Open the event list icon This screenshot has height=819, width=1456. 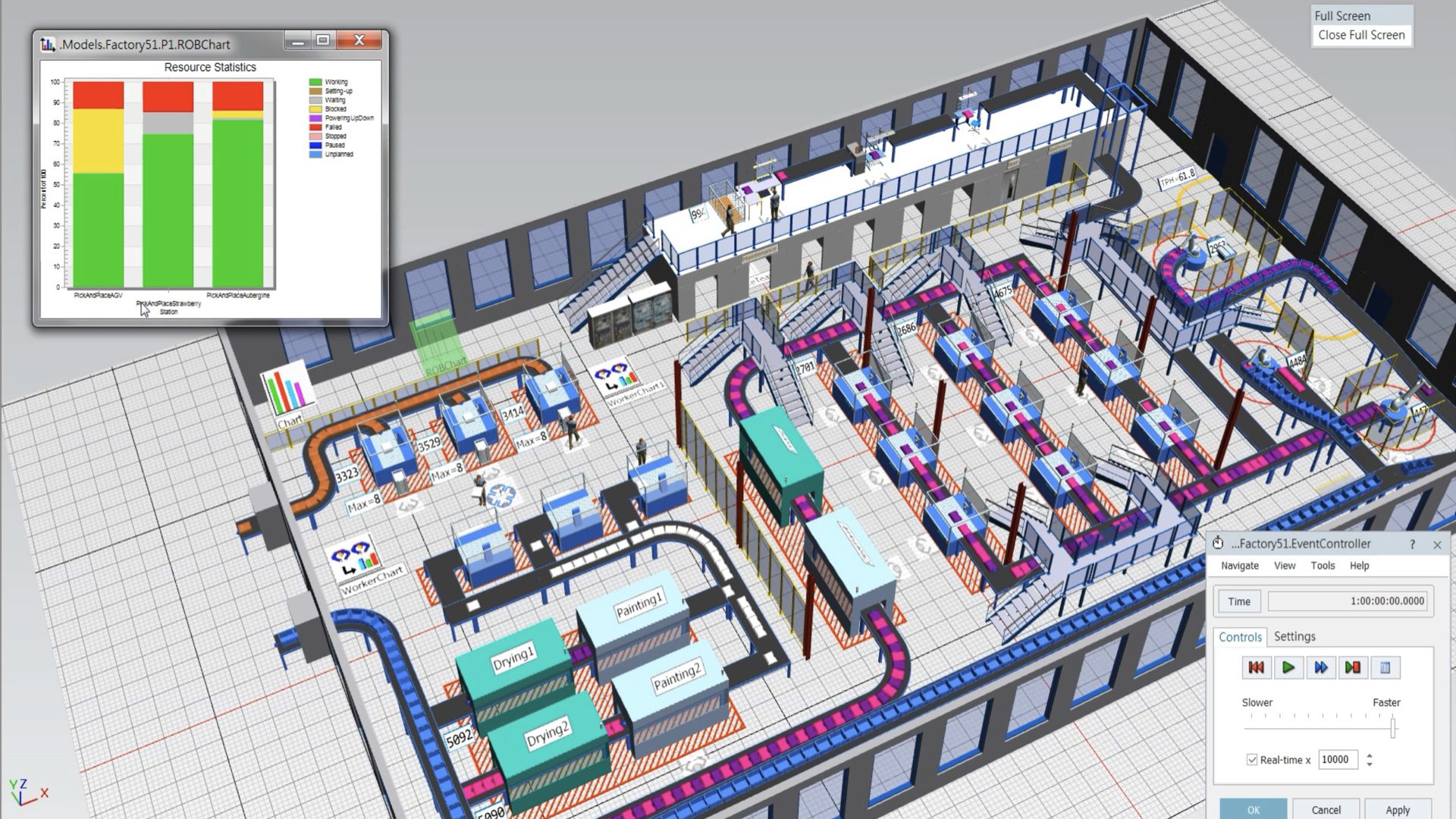1385,667
